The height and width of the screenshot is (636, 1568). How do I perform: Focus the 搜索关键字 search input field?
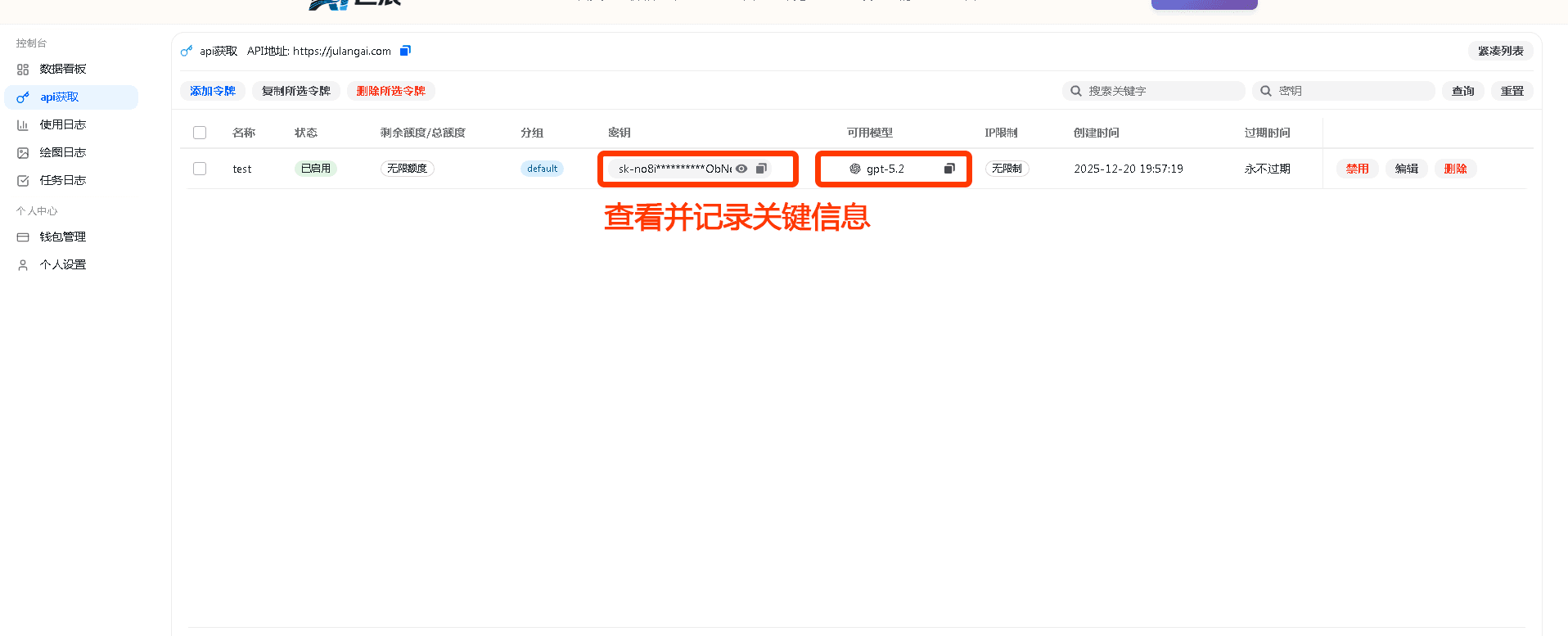tap(1162, 91)
